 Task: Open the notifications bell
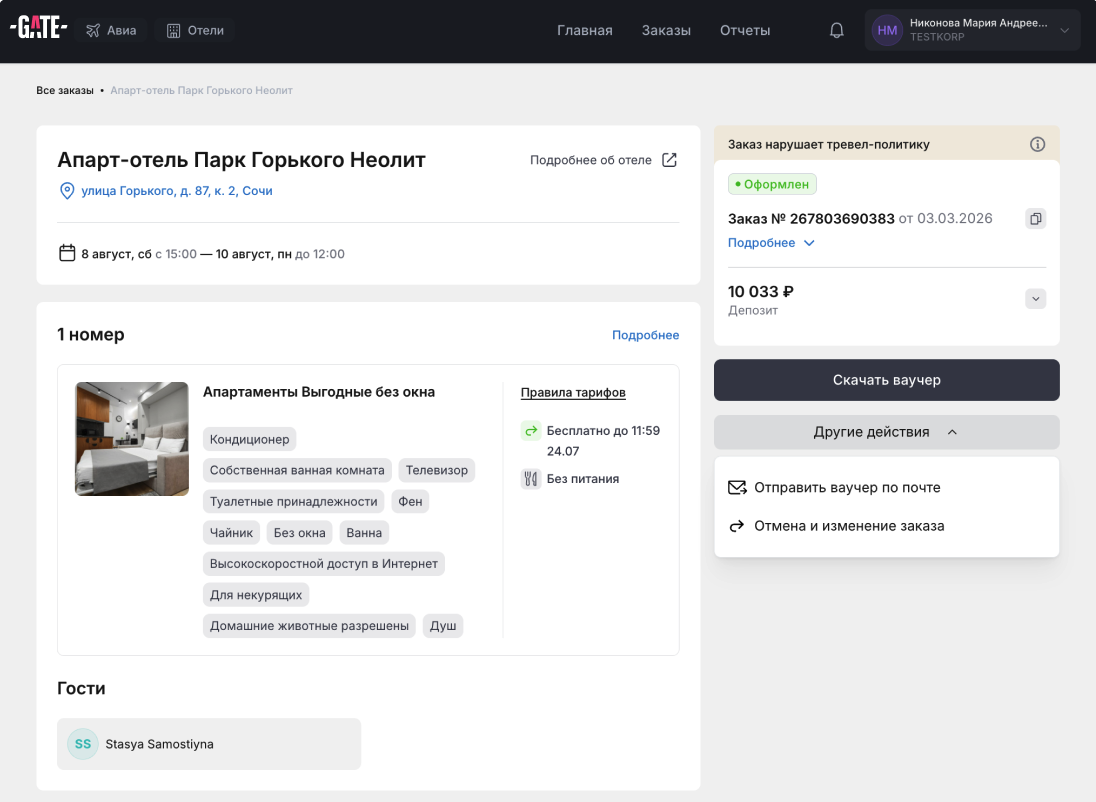tap(837, 31)
